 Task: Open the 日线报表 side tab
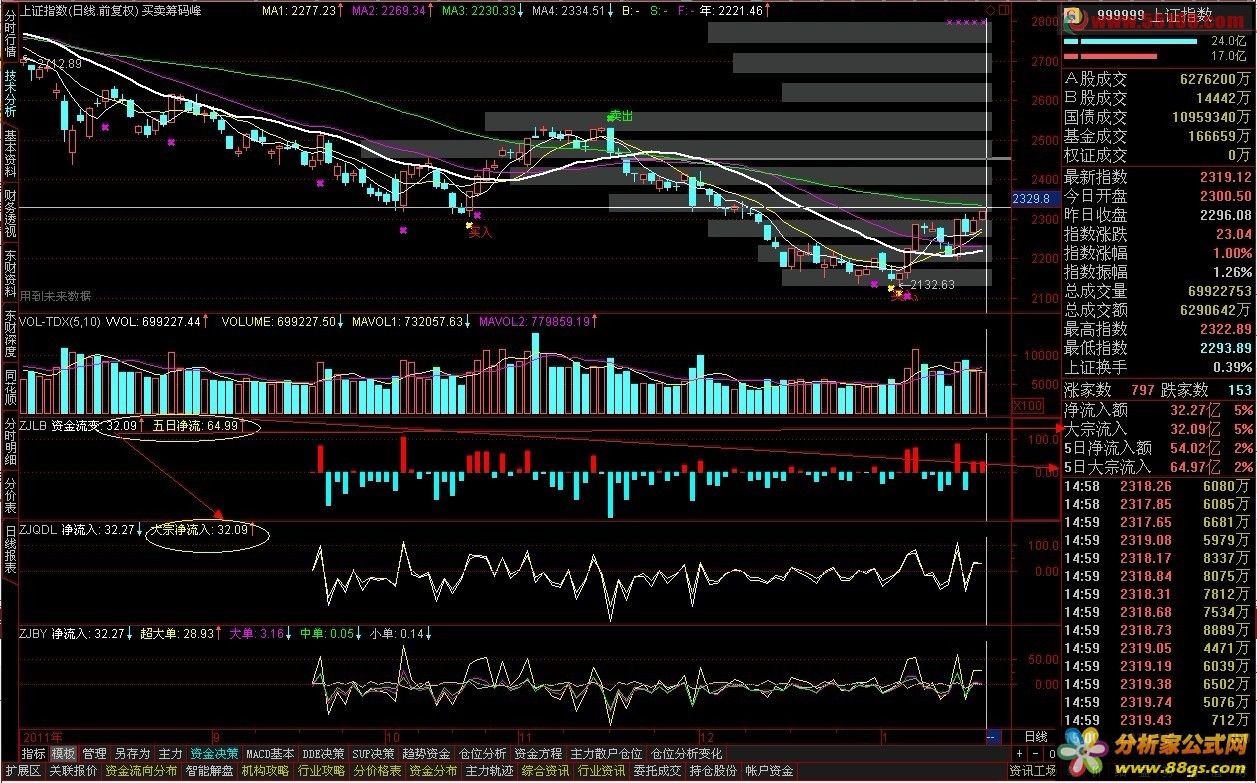pyautogui.click(x=10, y=548)
